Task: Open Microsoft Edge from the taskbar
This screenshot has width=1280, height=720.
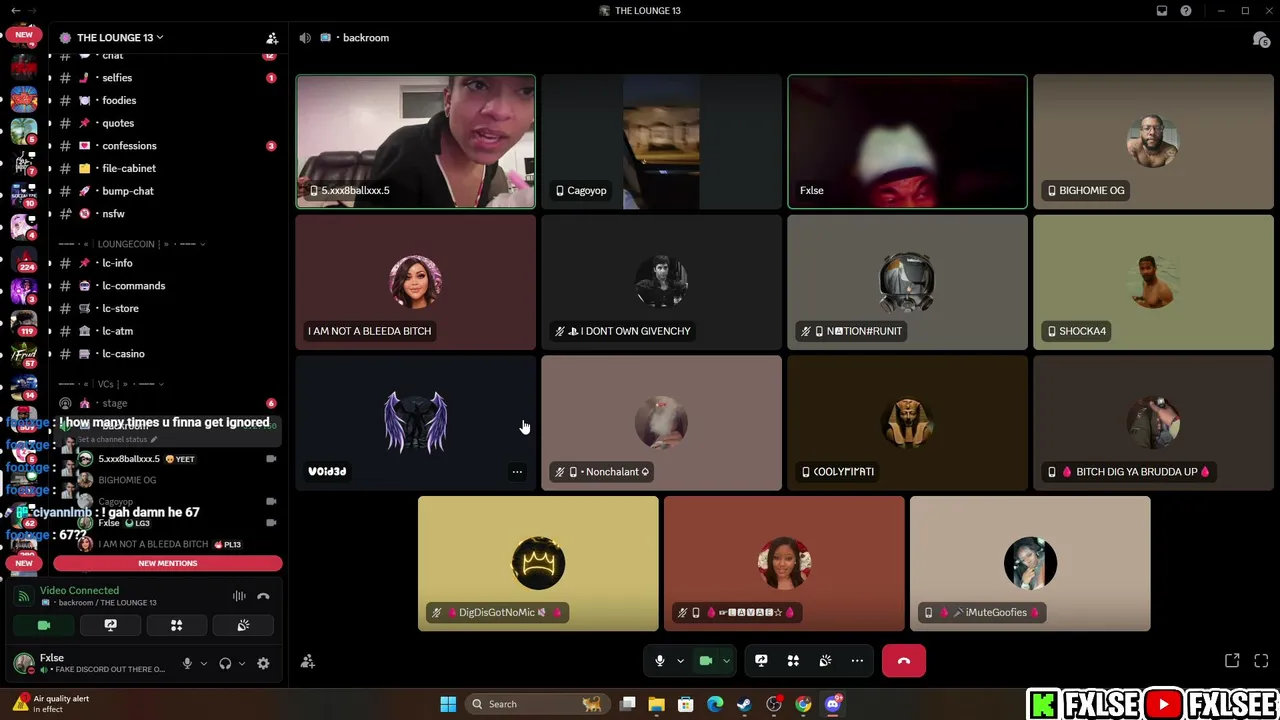Action: click(x=715, y=704)
